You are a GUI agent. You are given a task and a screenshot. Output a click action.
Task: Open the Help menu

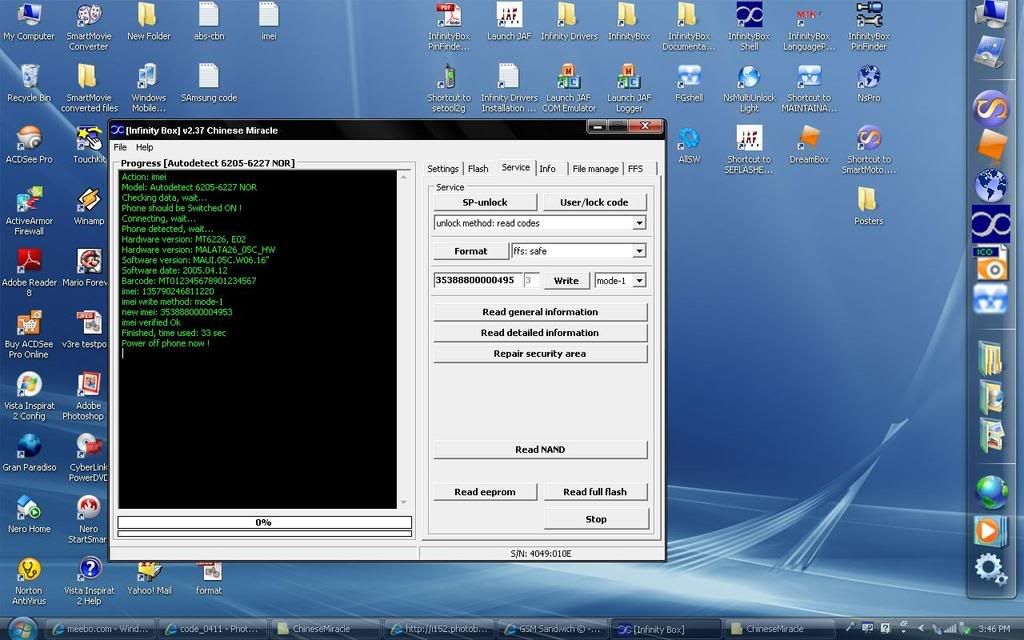[144, 148]
